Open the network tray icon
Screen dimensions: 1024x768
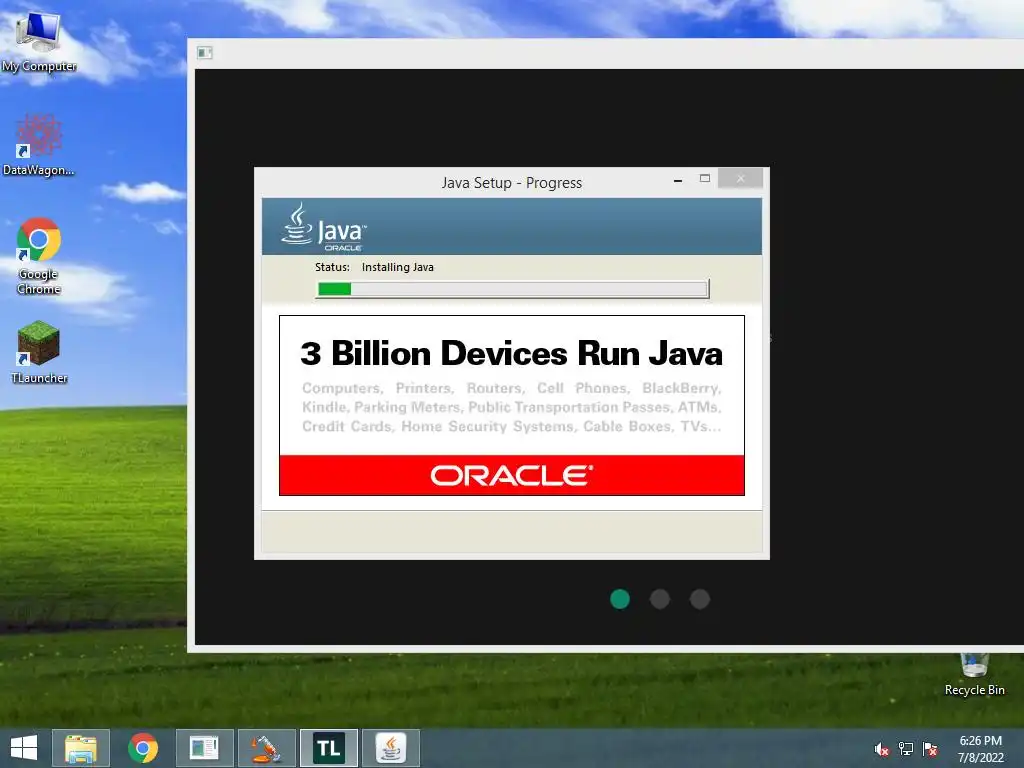point(906,749)
